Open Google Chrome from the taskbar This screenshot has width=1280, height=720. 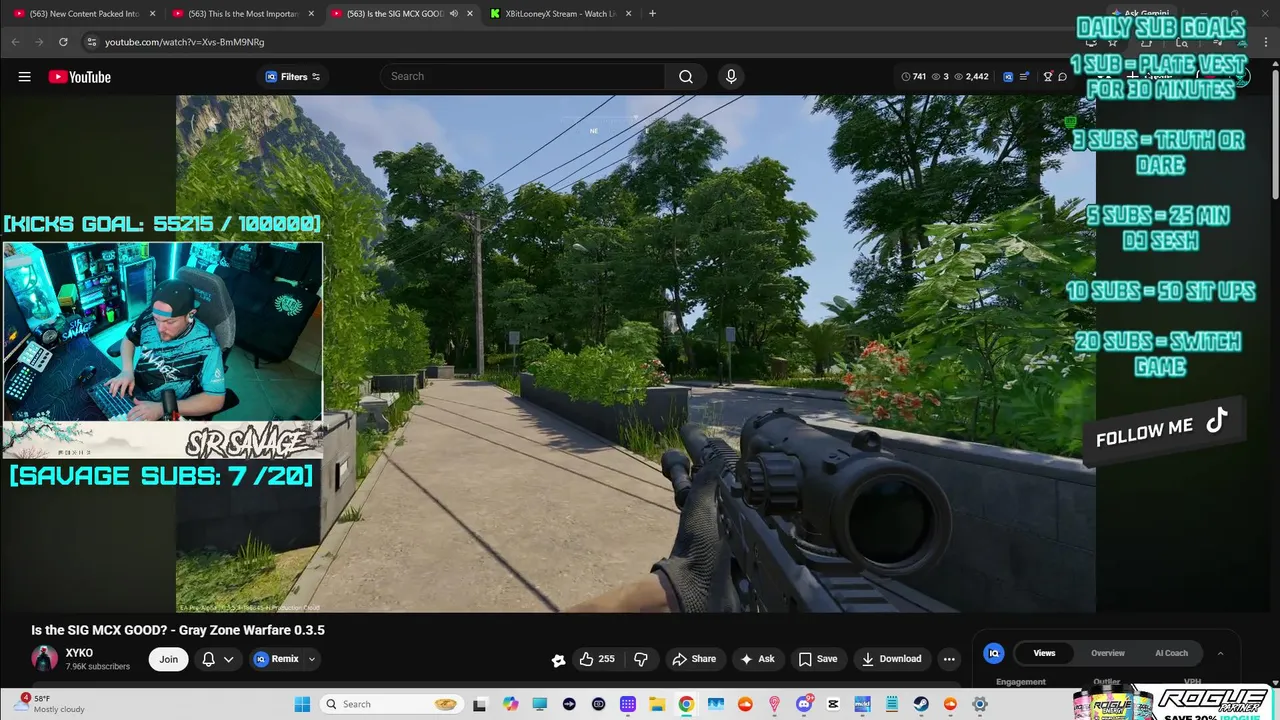tap(686, 704)
